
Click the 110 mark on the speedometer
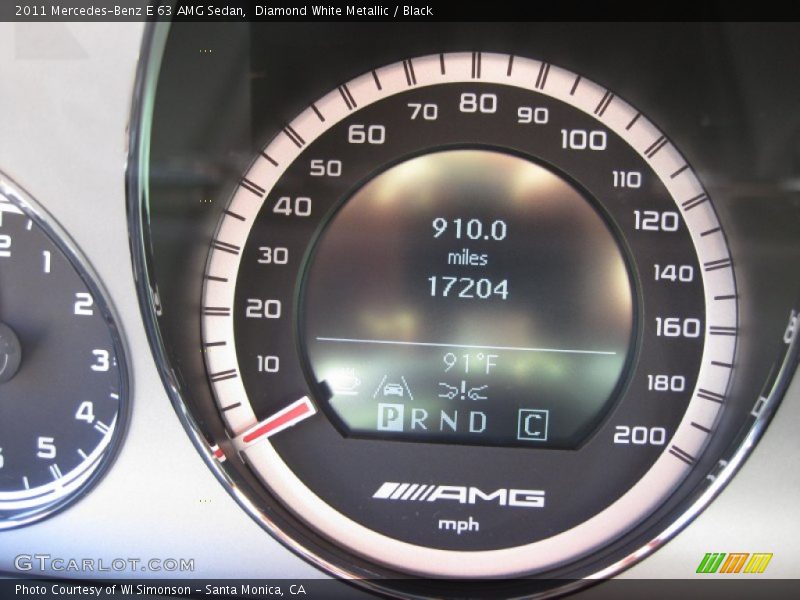(627, 179)
